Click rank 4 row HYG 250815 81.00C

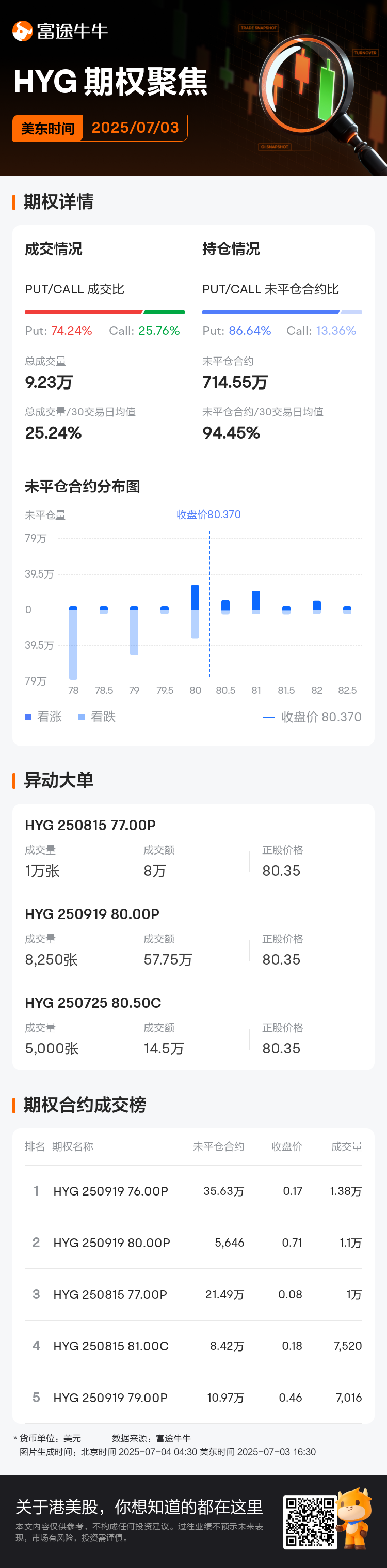point(193,1346)
